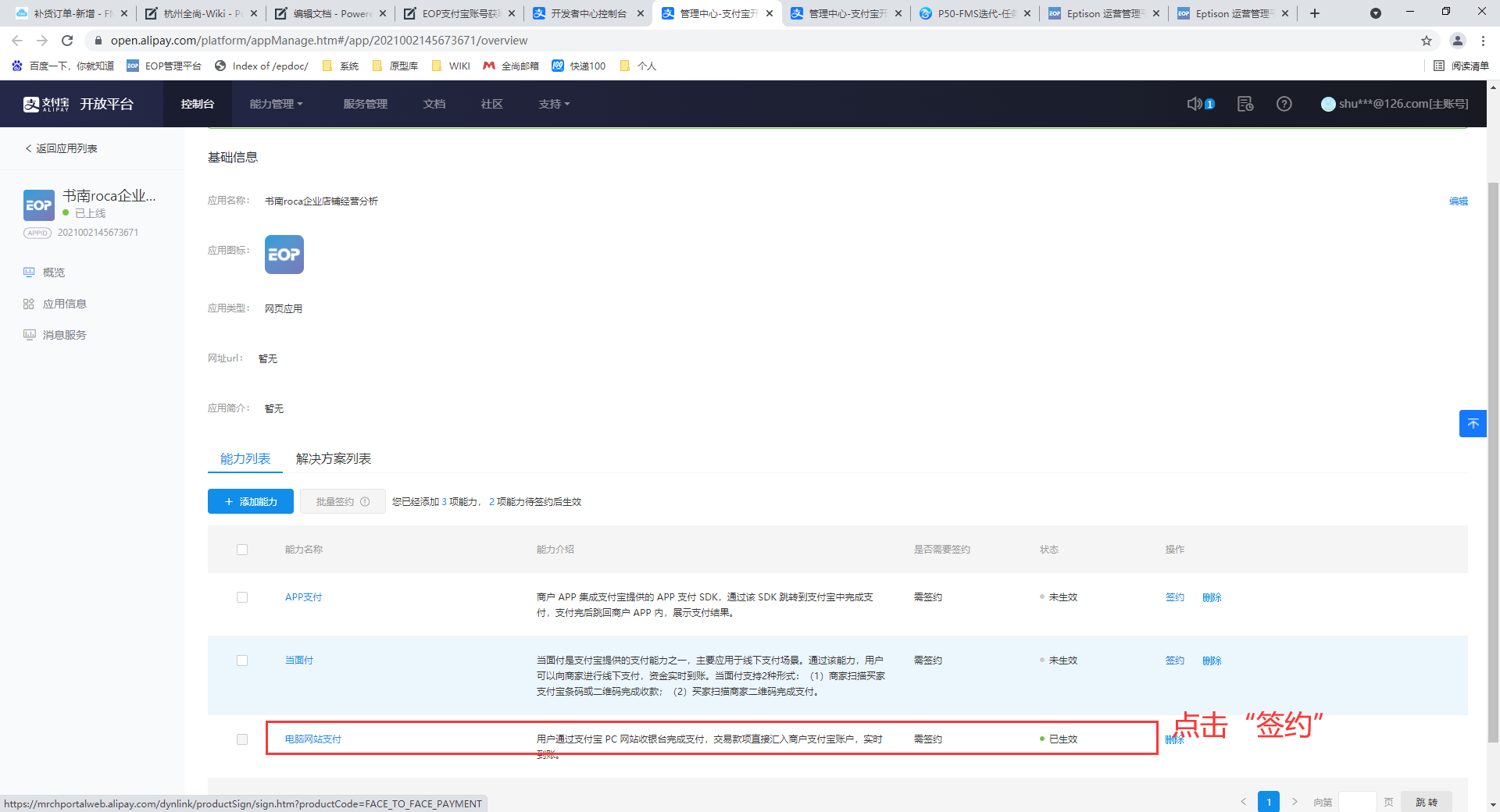This screenshot has width=1500, height=812.
Task: Click the EOP application icon image
Action: click(x=284, y=255)
